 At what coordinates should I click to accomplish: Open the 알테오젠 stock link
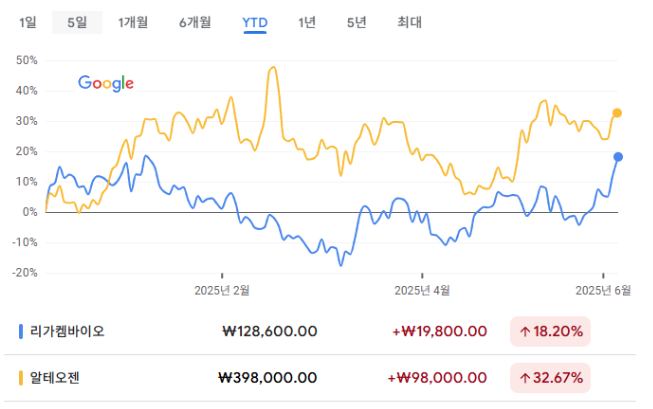pyautogui.click(x=55, y=378)
